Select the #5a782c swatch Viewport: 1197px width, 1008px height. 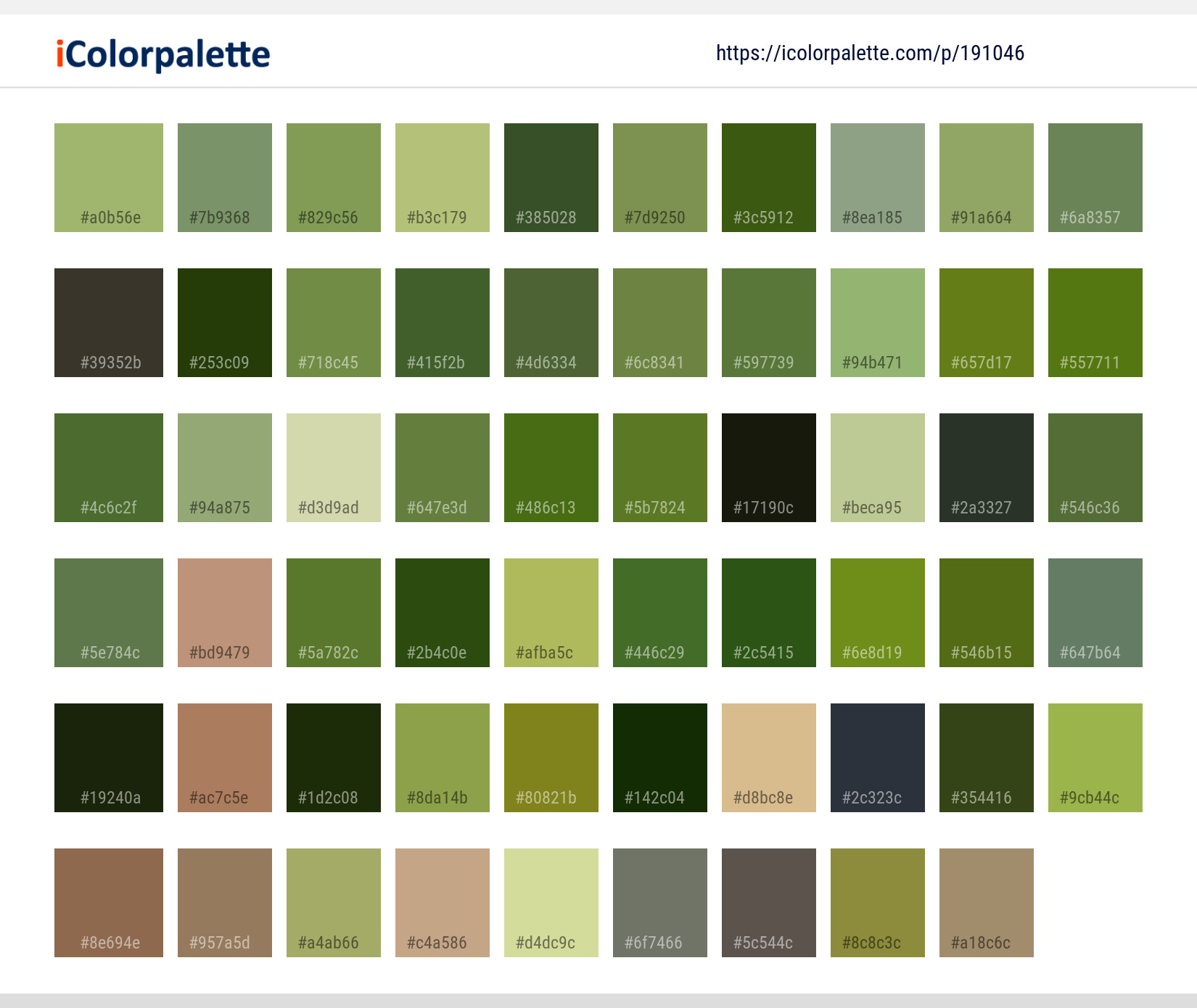pos(334,613)
